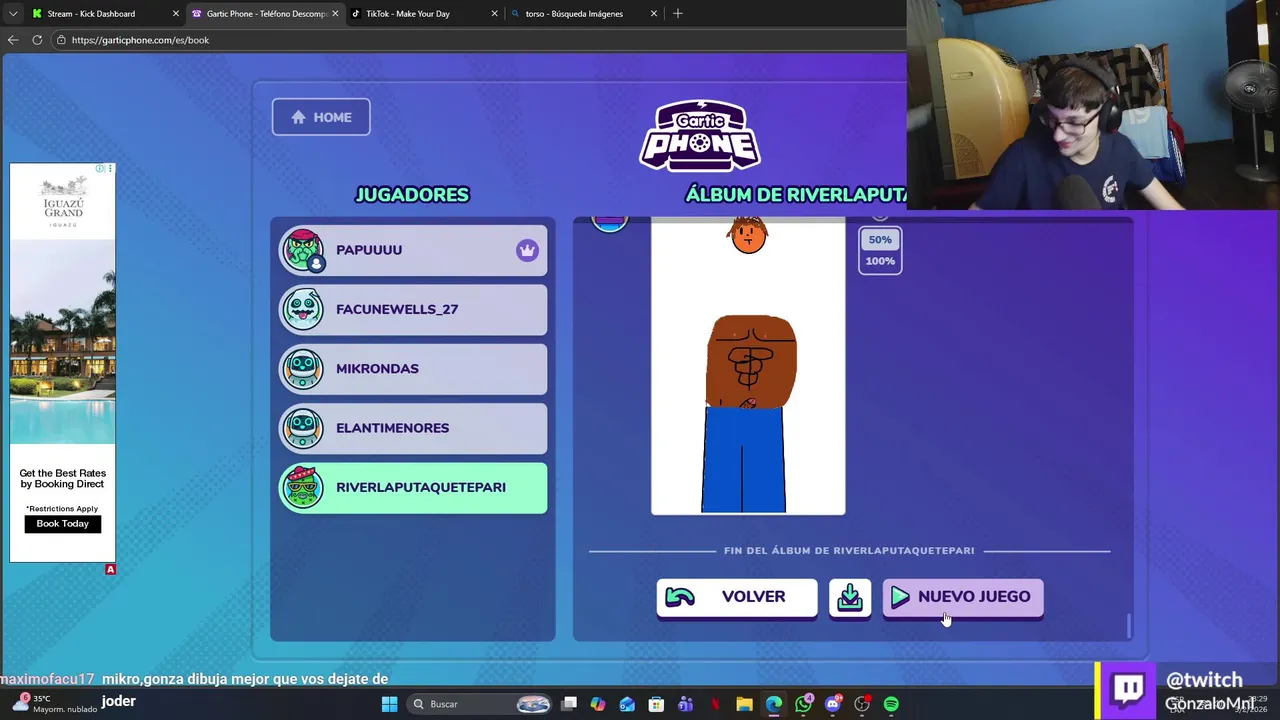Download the album using the download icon
This screenshot has height=720, width=1280.
[850, 598]
